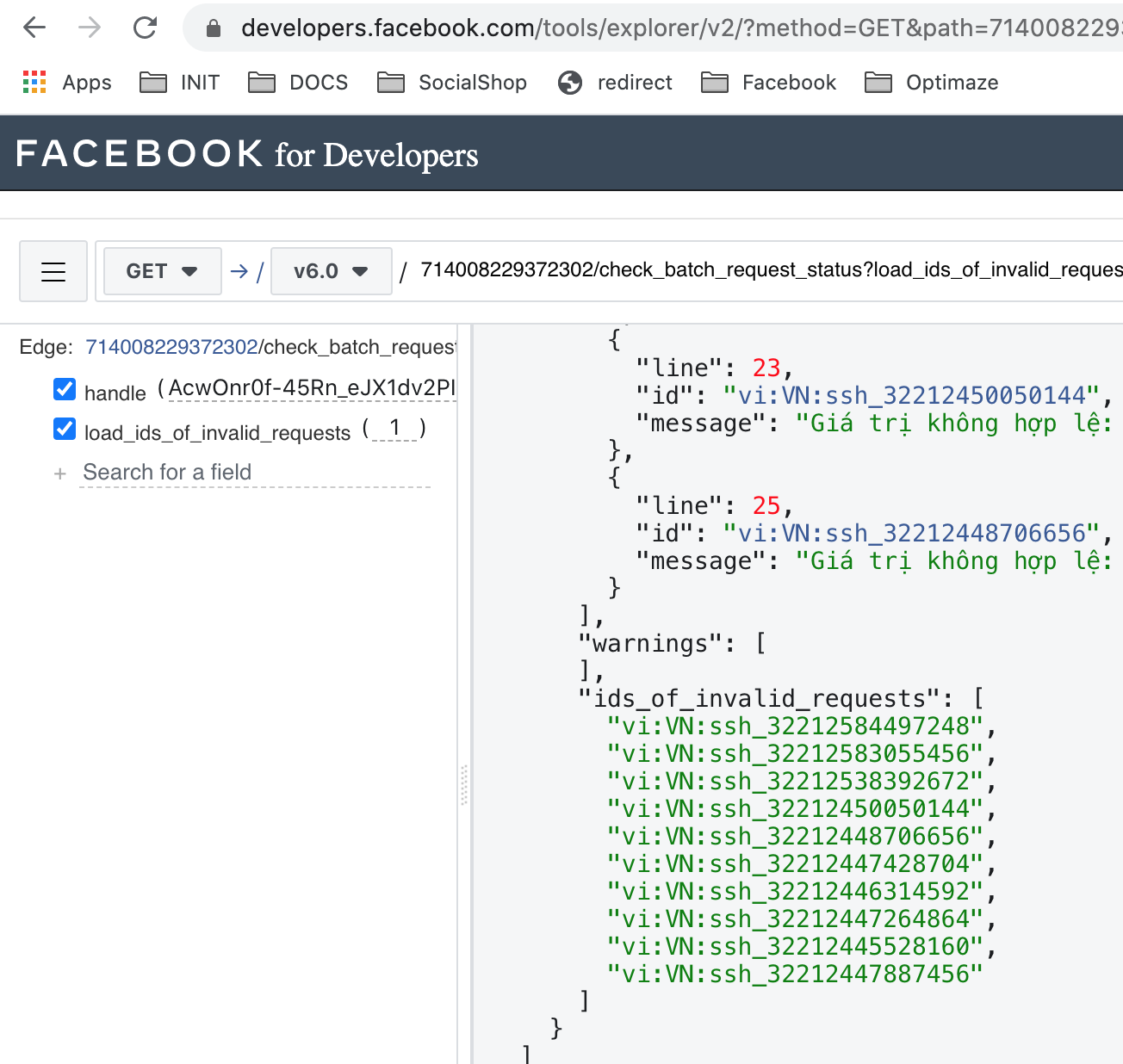Toggle the hamburger menu in Graph Explorer

(x=53, y=271)
